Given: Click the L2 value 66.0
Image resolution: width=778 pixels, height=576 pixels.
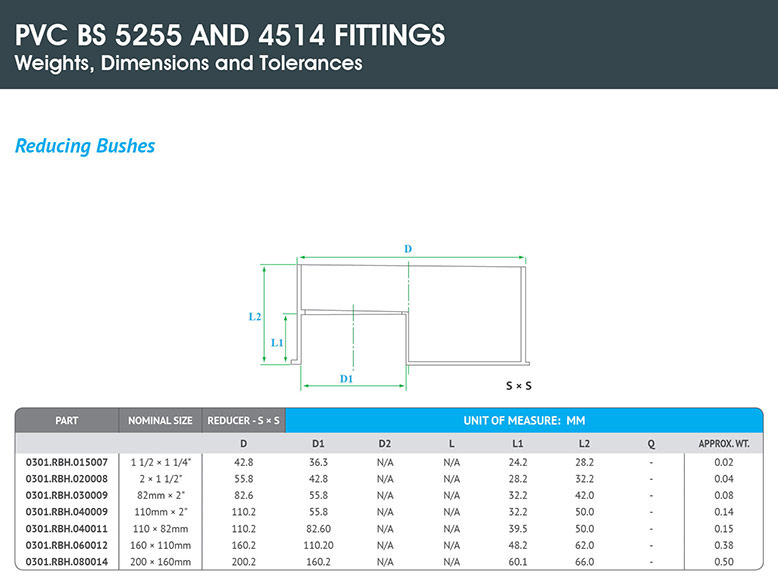Looking at the screenshot, I should pos(584,562).
